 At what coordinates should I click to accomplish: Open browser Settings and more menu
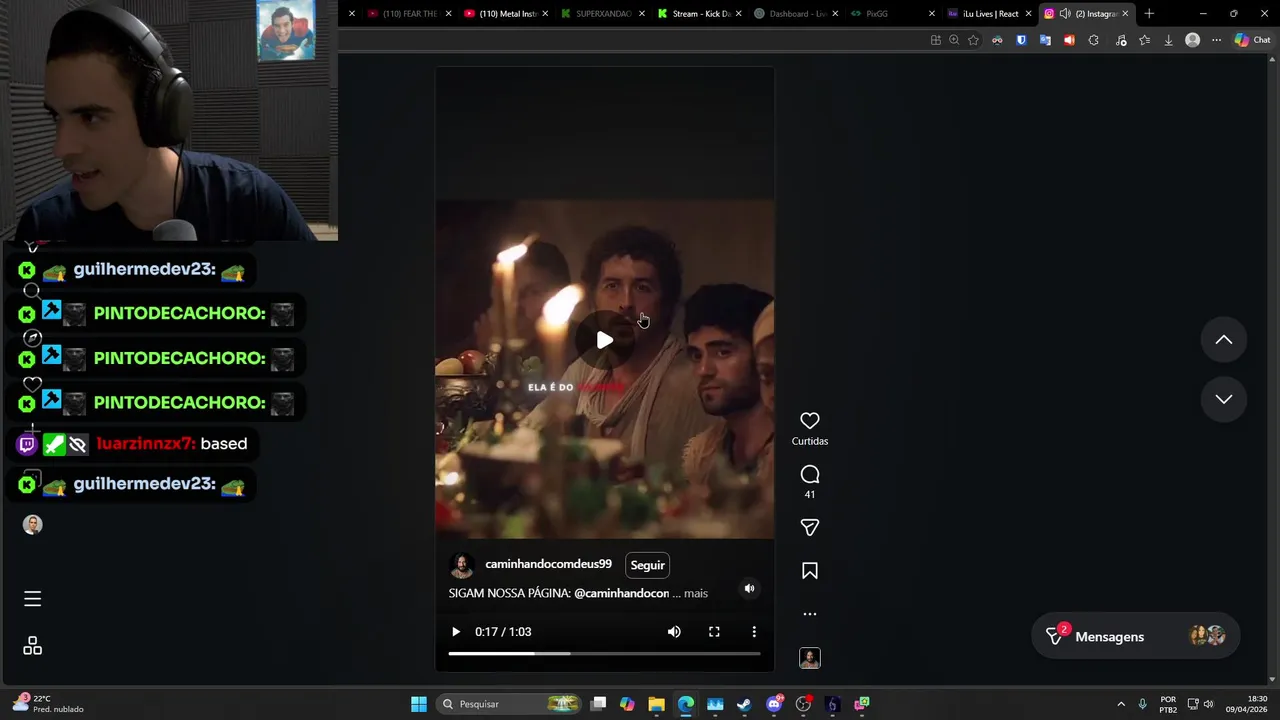tap(1216, 40)
